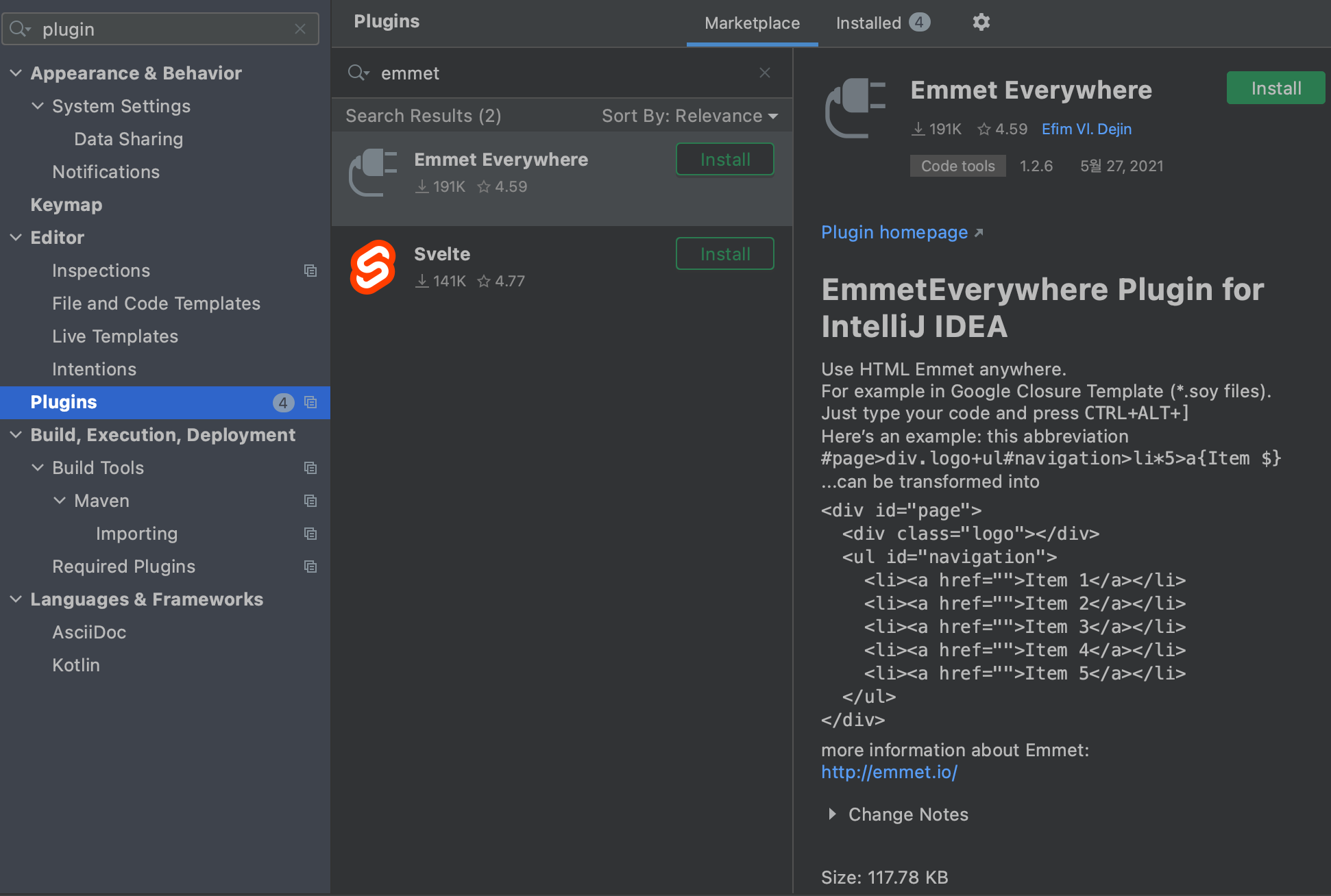
Task: Click the project-level icon next to Maven
Action: (x=310, y=501)
